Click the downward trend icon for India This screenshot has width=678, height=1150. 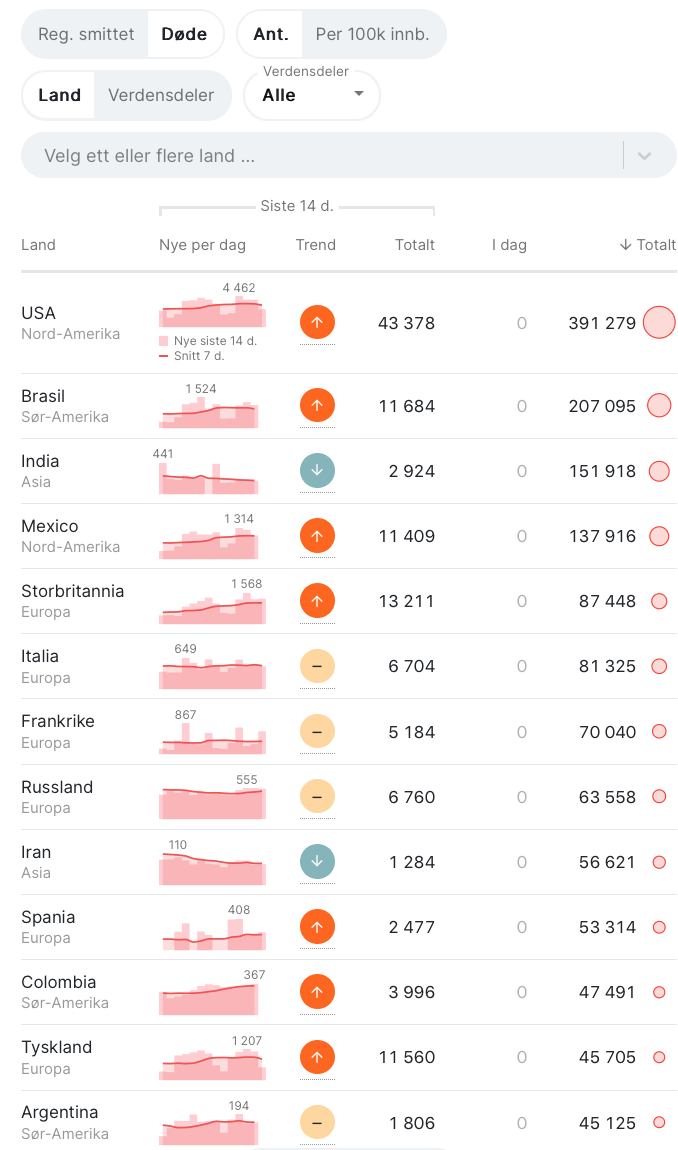pos(317,471)
